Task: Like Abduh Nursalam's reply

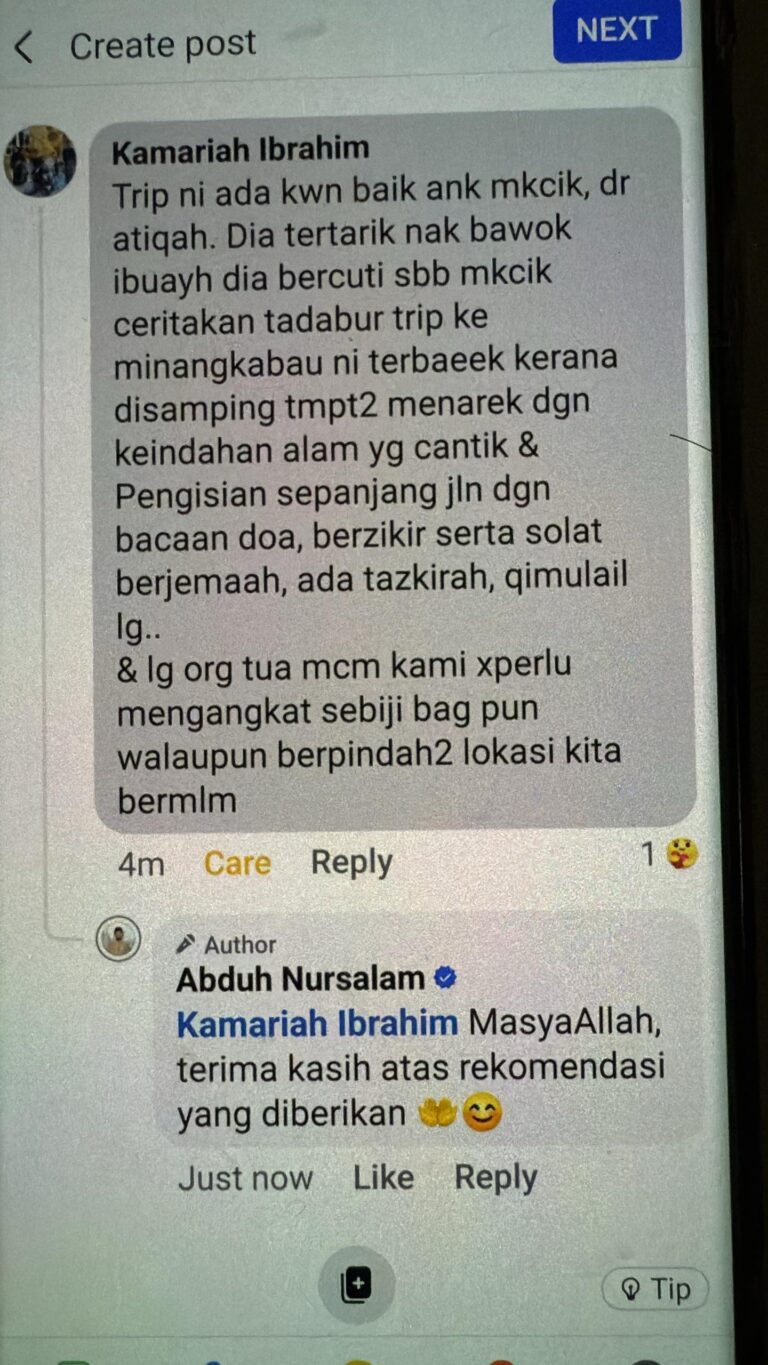Action: (383, 1178)
